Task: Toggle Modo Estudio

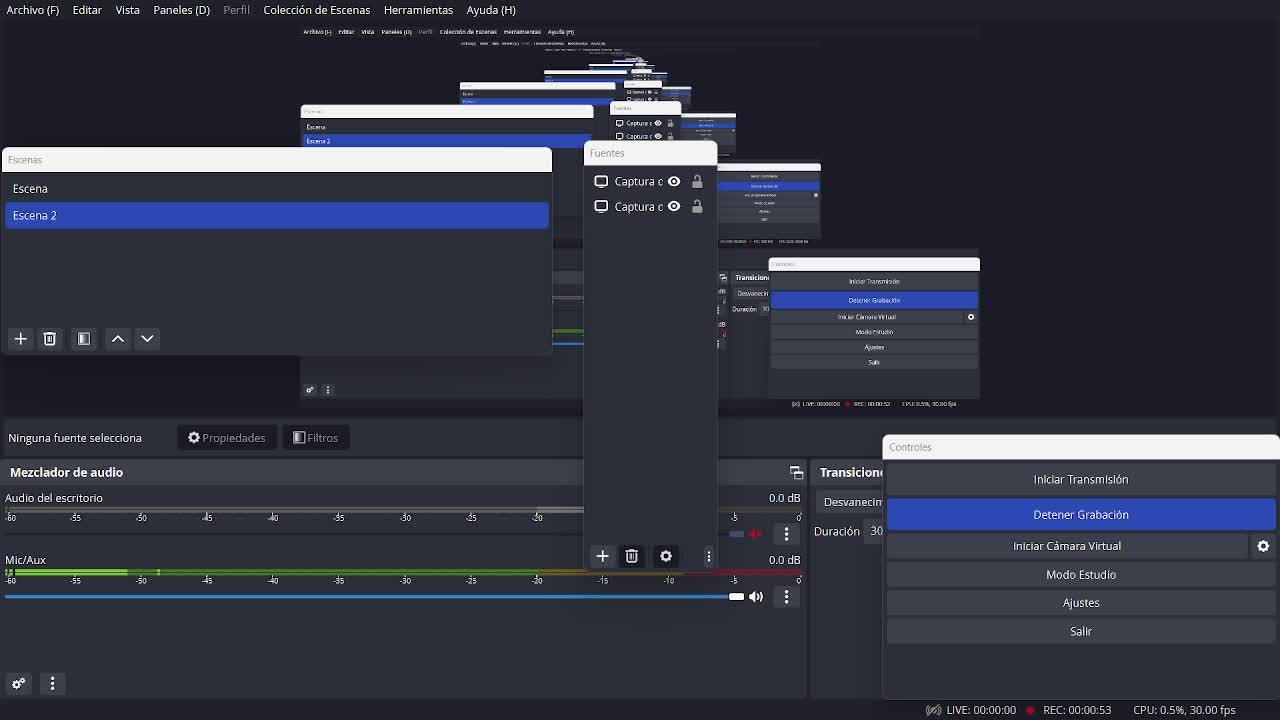Action: point(1081,575)
